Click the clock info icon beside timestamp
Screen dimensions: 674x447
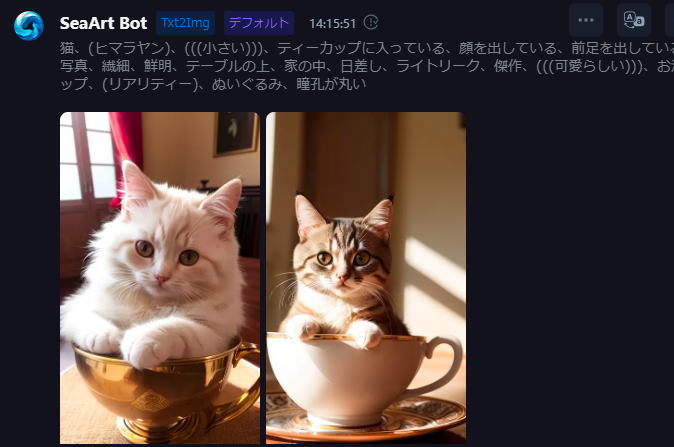(x=371, y=22)
